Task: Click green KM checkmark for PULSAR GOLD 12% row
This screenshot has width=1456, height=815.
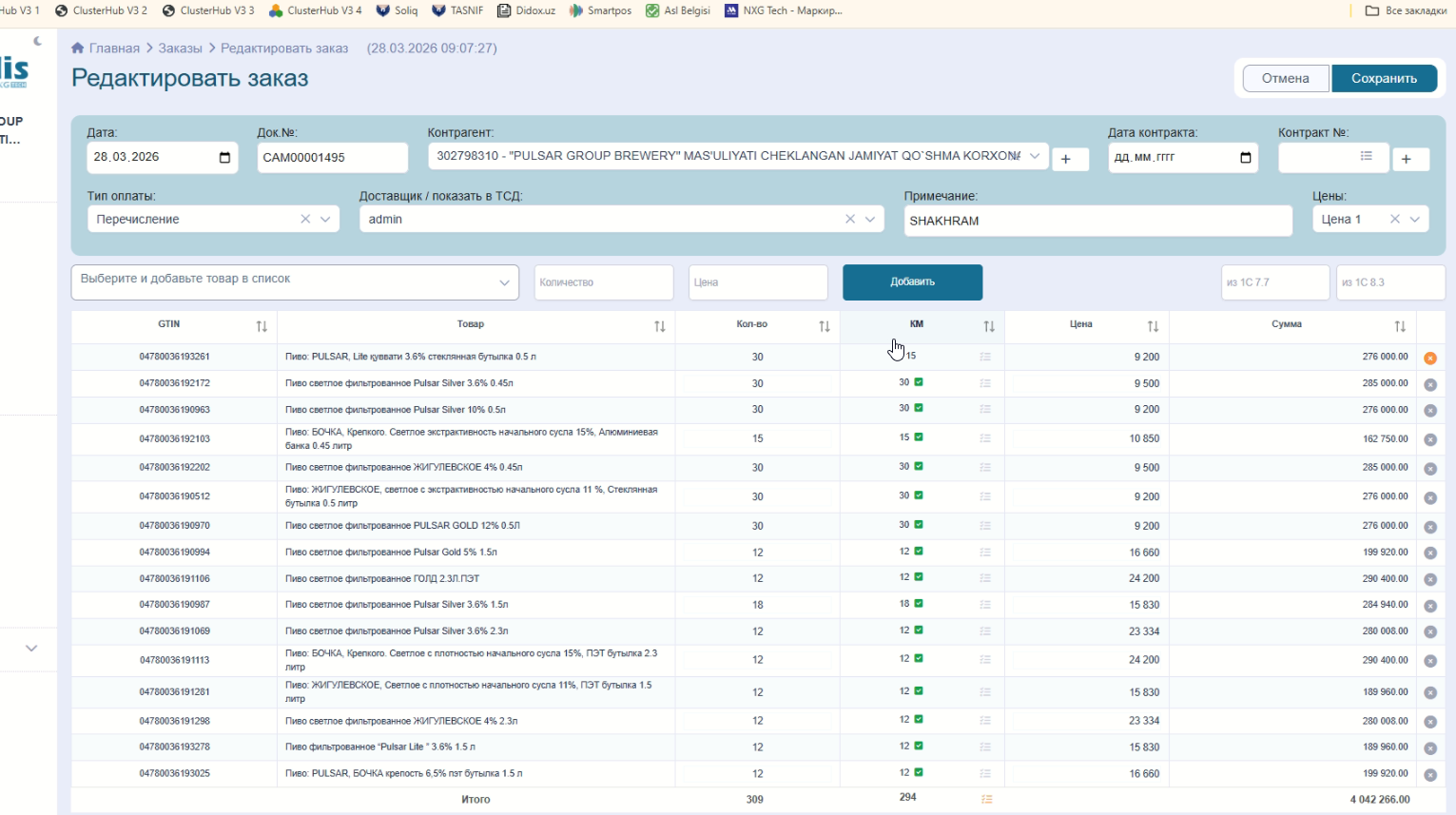Action: (x=919, y=525)
